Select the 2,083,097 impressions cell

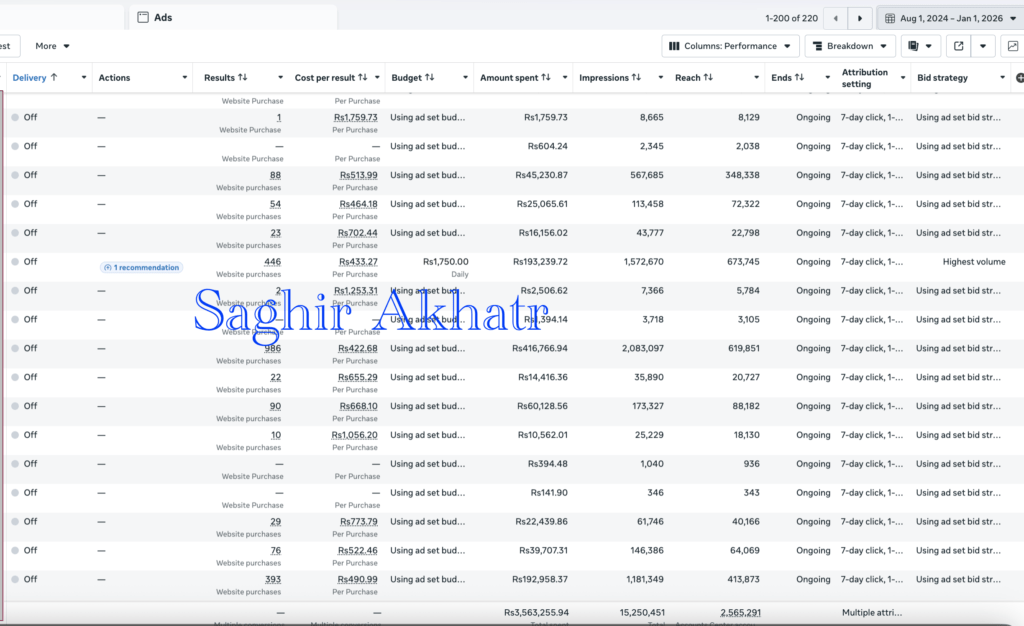point(643,349)
